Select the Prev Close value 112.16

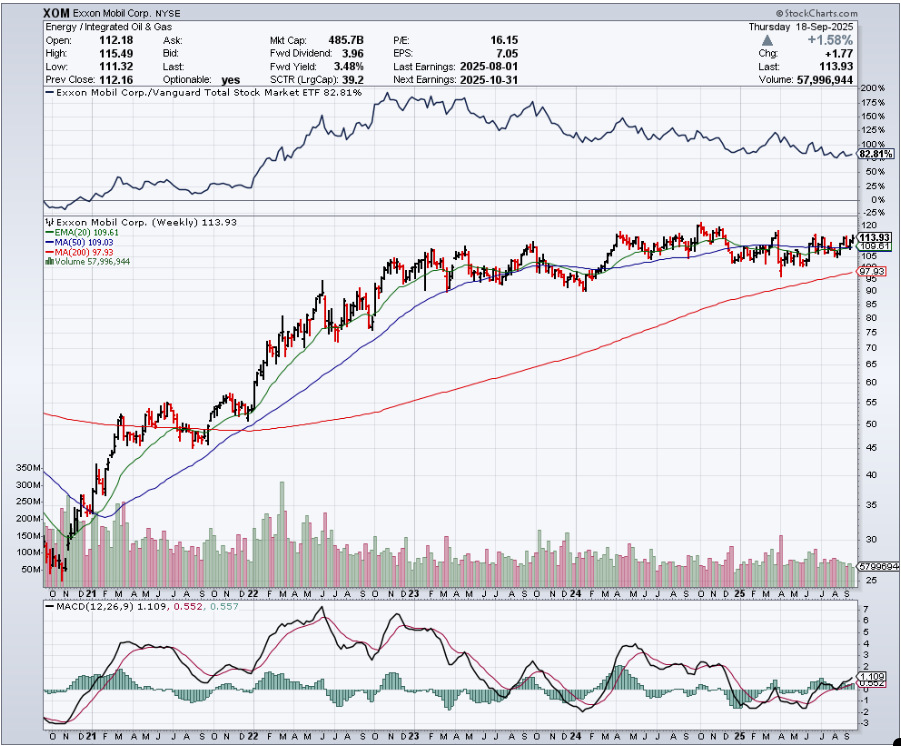(116, 80)
